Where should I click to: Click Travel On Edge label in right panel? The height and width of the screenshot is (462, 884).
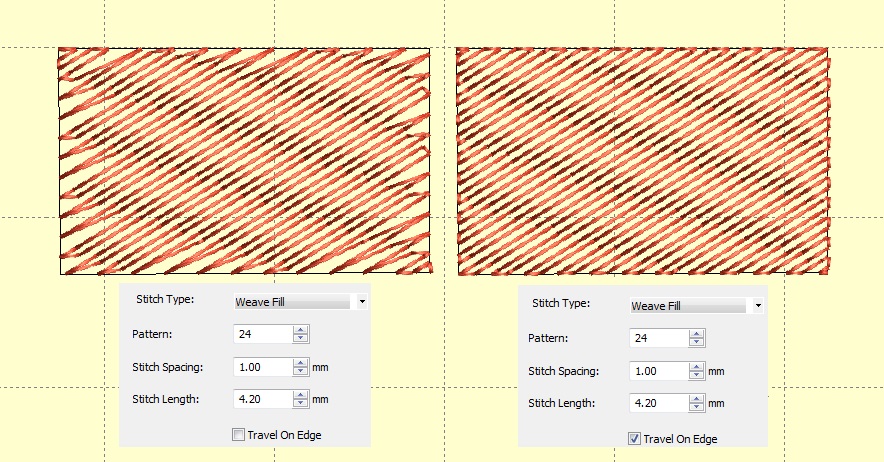pyautogui.click(x=680, y=439)
